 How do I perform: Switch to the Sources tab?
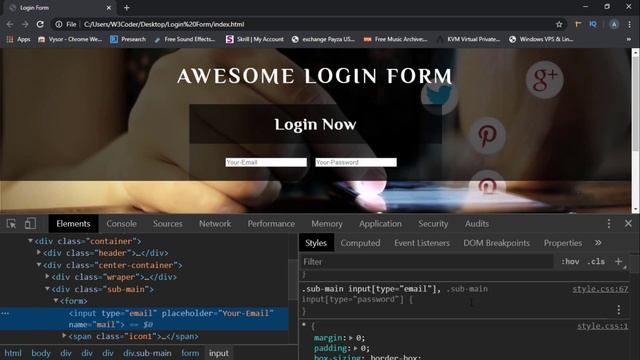pyautogui.click(x=168, y=224)
